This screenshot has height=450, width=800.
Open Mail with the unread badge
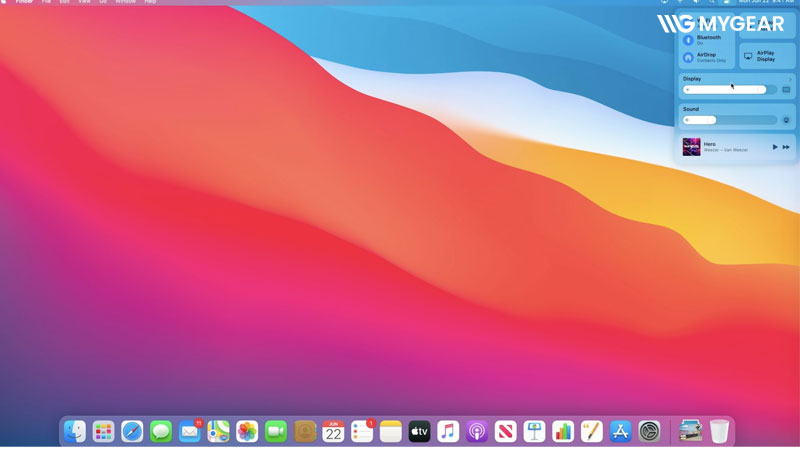[x=190, y=432]
